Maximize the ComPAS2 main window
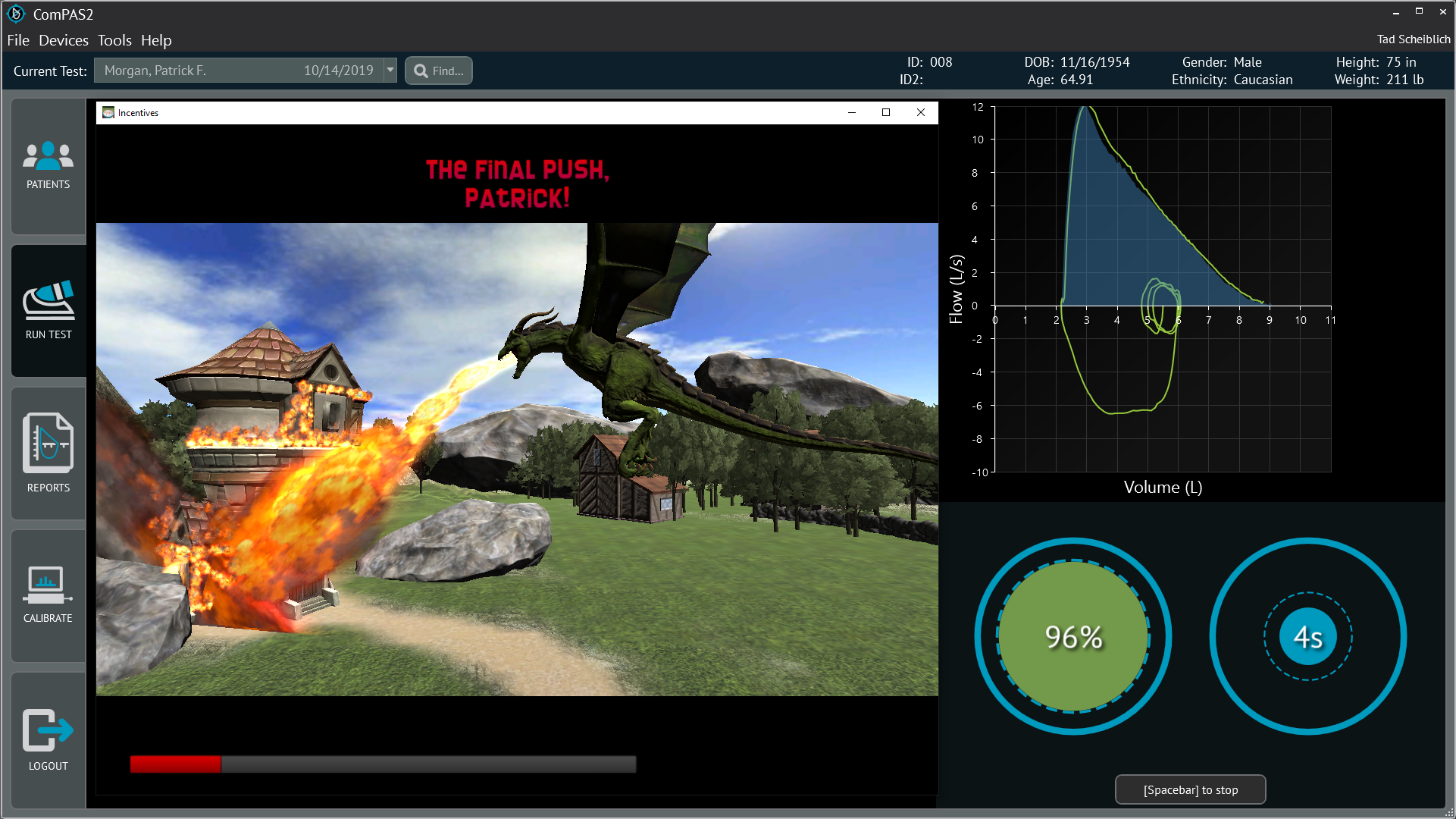 coord(1419,11)
